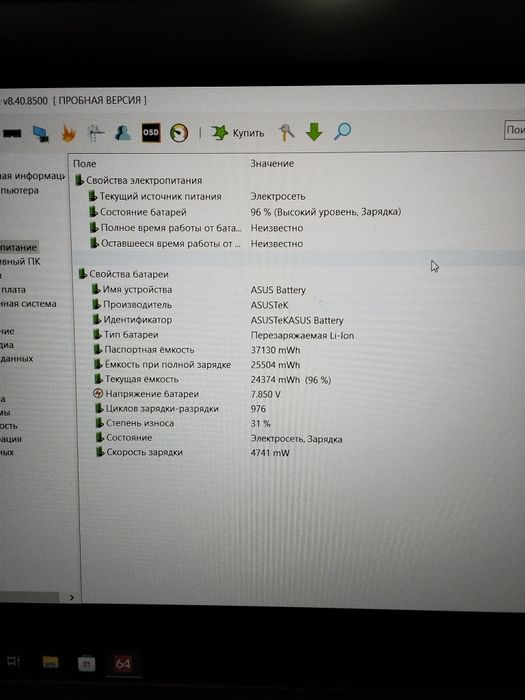Click the 25504 mWh value

coord(275,365)
